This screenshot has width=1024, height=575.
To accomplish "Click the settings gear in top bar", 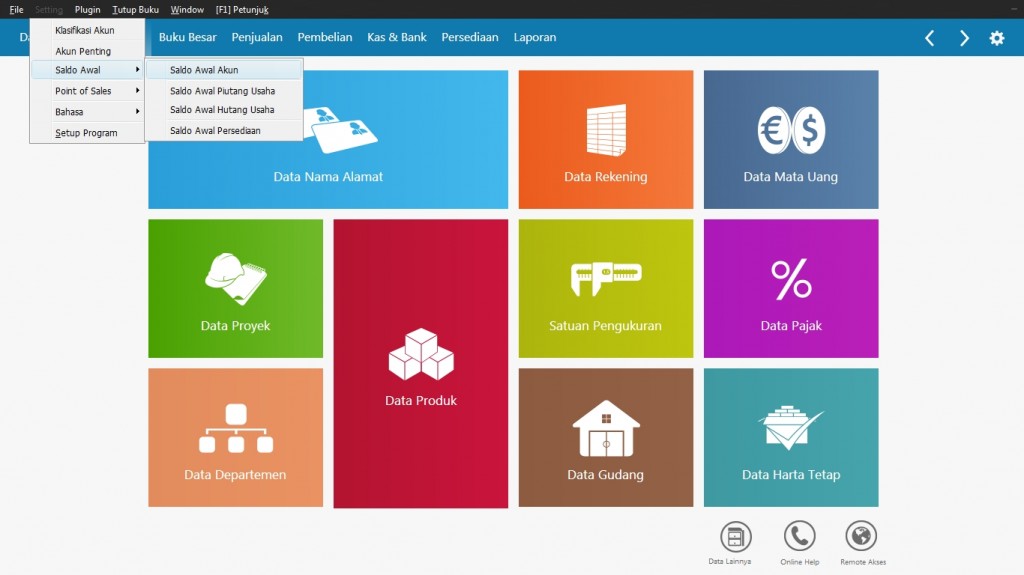I will click(x=996, y=38).
